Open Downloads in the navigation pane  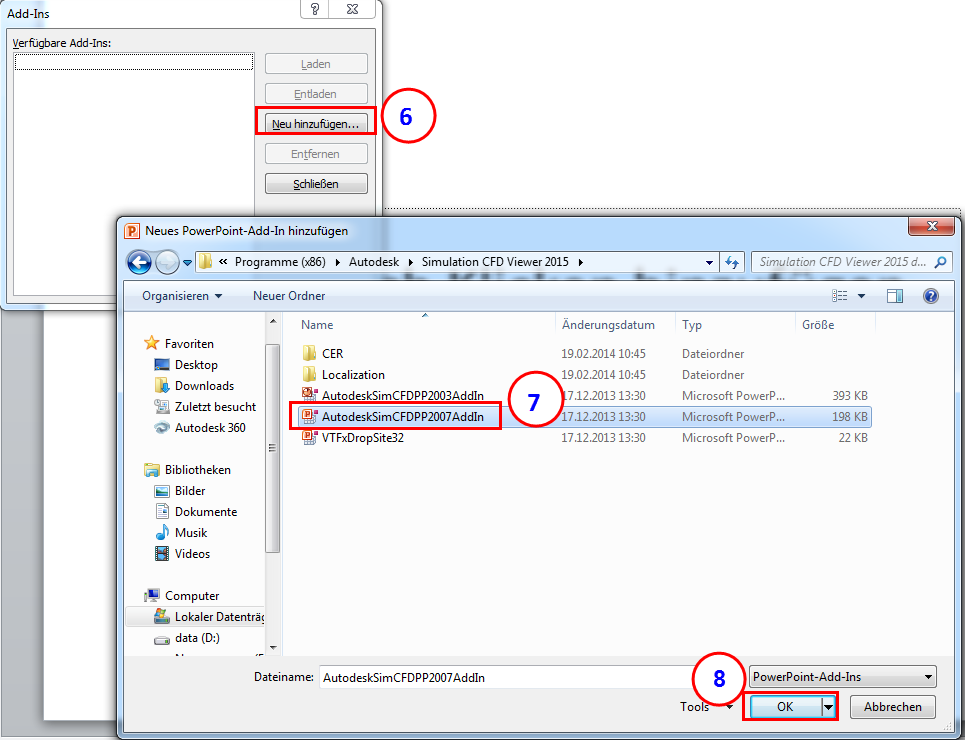pyautogui.click(x=204, y=385)
